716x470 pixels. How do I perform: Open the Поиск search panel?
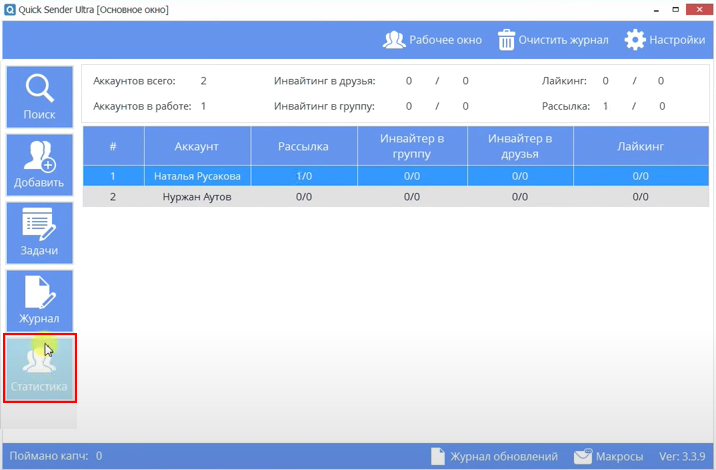tap(40, 98)
